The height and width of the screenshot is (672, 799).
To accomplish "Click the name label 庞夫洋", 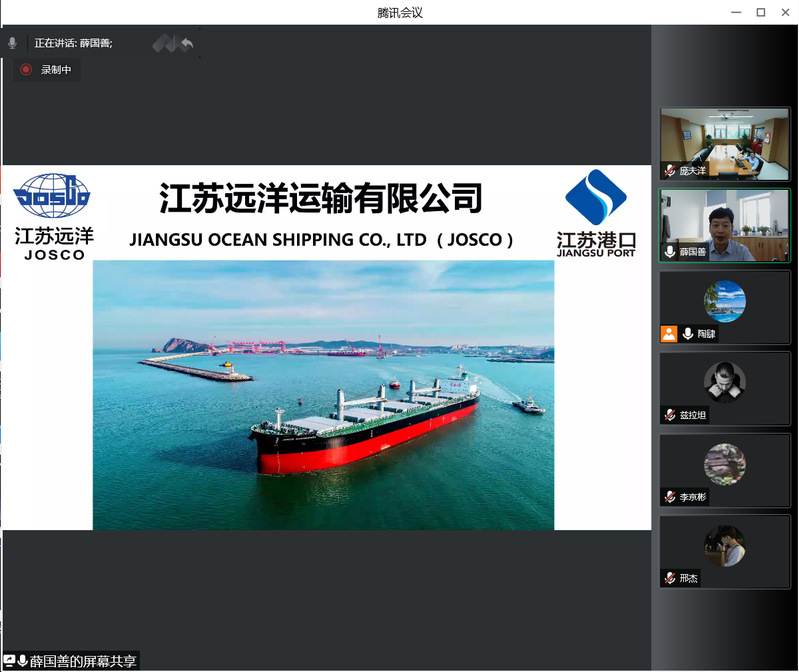I will (693, 171).
